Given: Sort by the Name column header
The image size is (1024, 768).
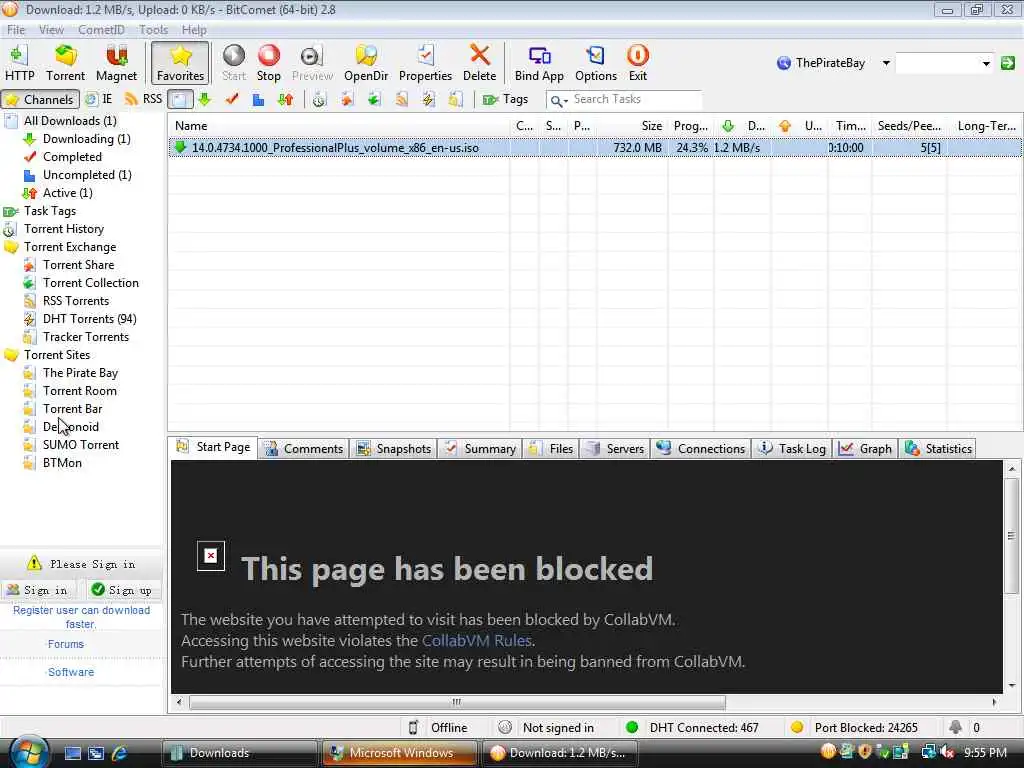Looking at the screenshot, I should [339, 125].
